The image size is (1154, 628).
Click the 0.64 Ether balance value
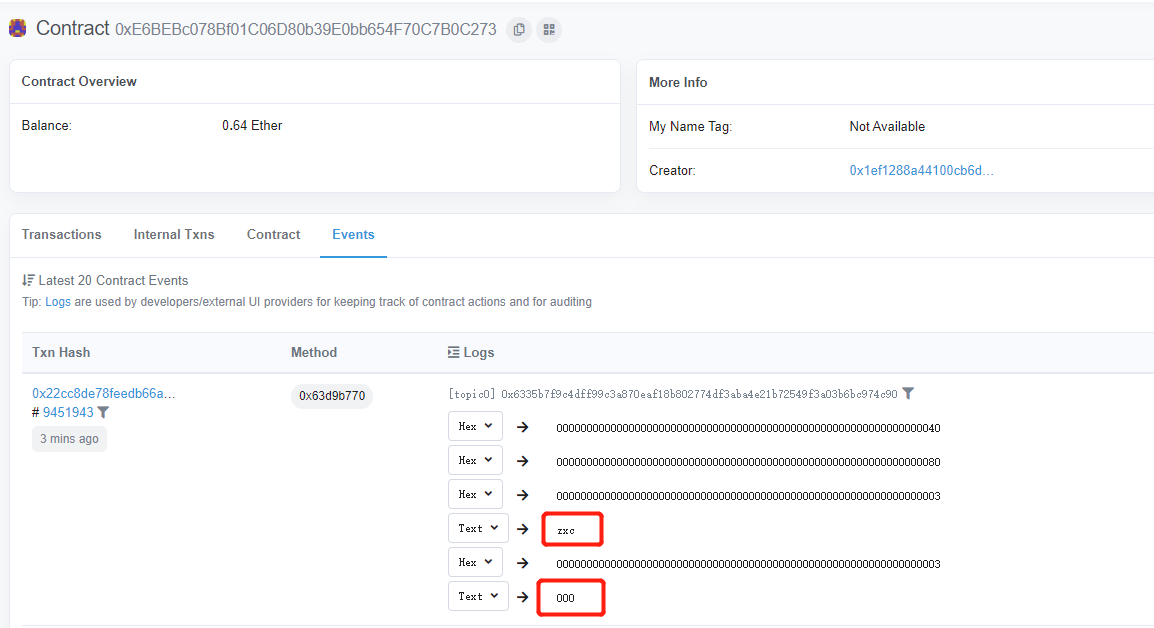[x=252, y=126]
